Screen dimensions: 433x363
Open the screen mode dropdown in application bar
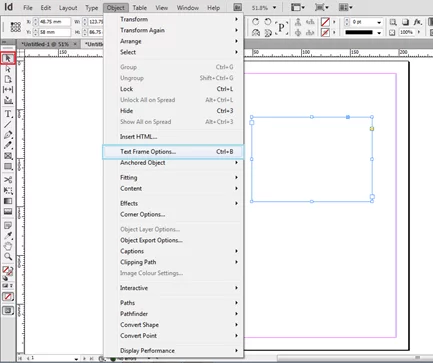click(x=322, y=7)
